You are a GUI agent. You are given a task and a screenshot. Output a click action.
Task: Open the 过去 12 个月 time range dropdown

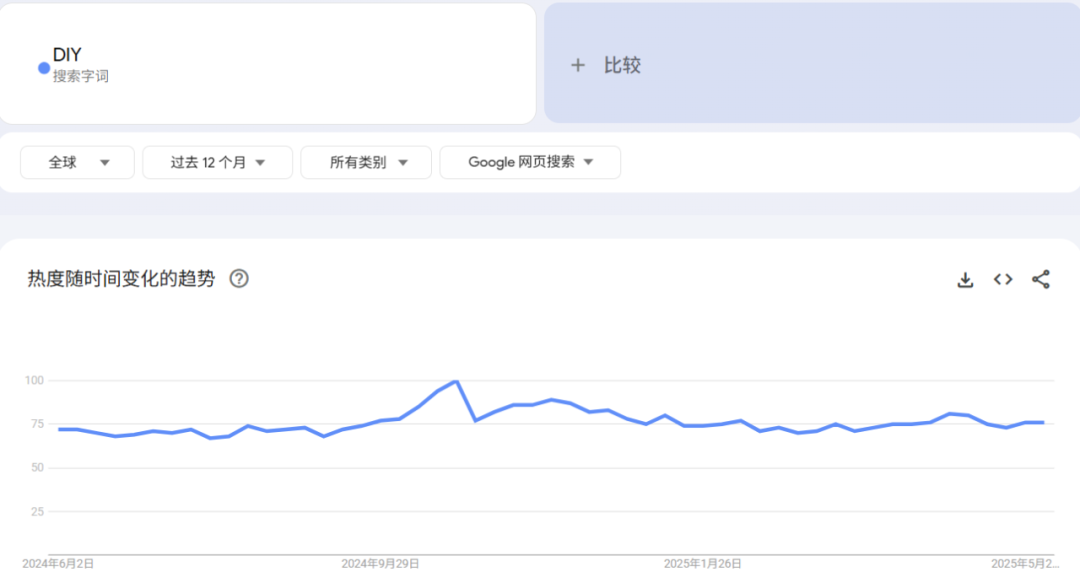click(218, 163)
